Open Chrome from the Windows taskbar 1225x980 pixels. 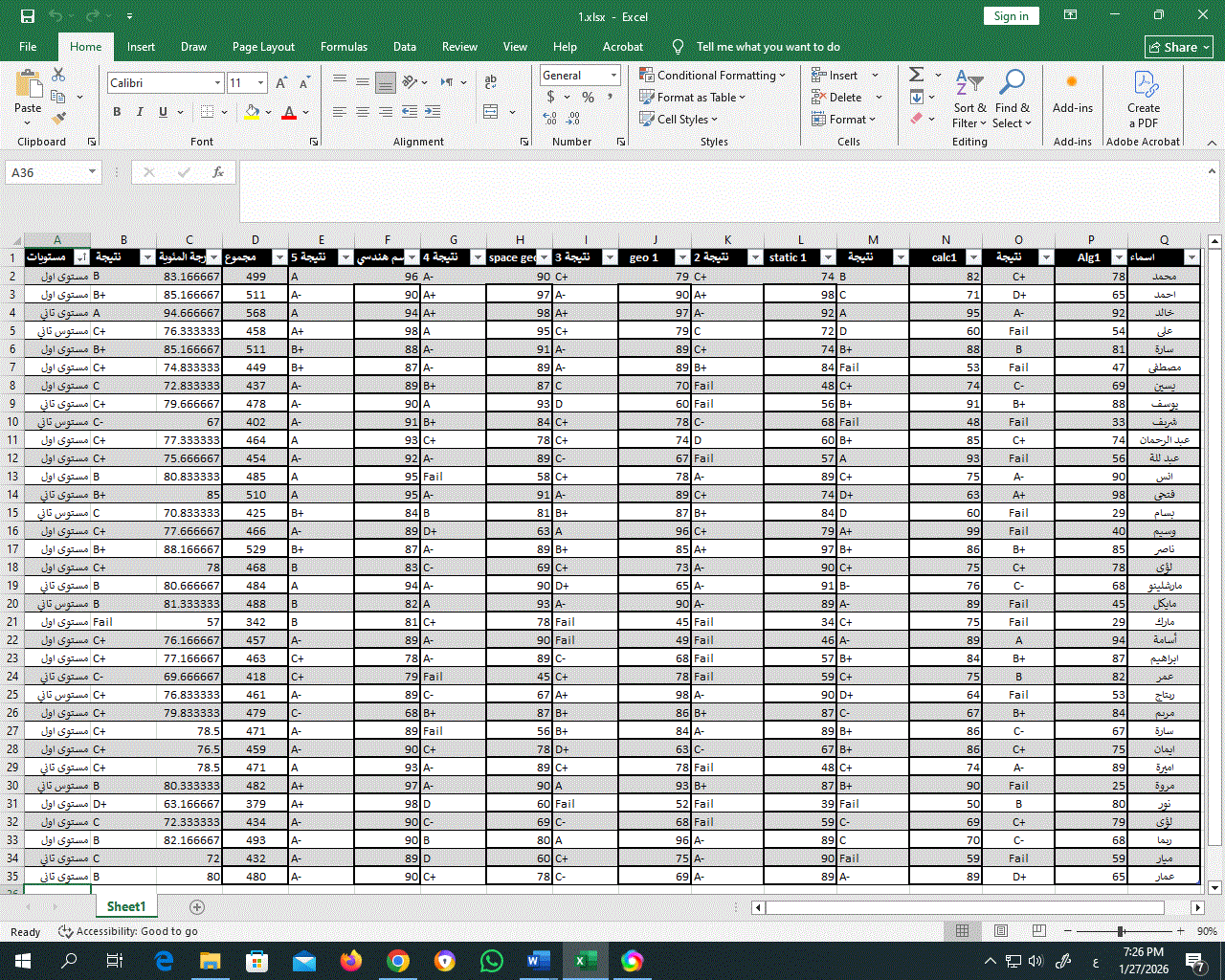pos(398,961)
